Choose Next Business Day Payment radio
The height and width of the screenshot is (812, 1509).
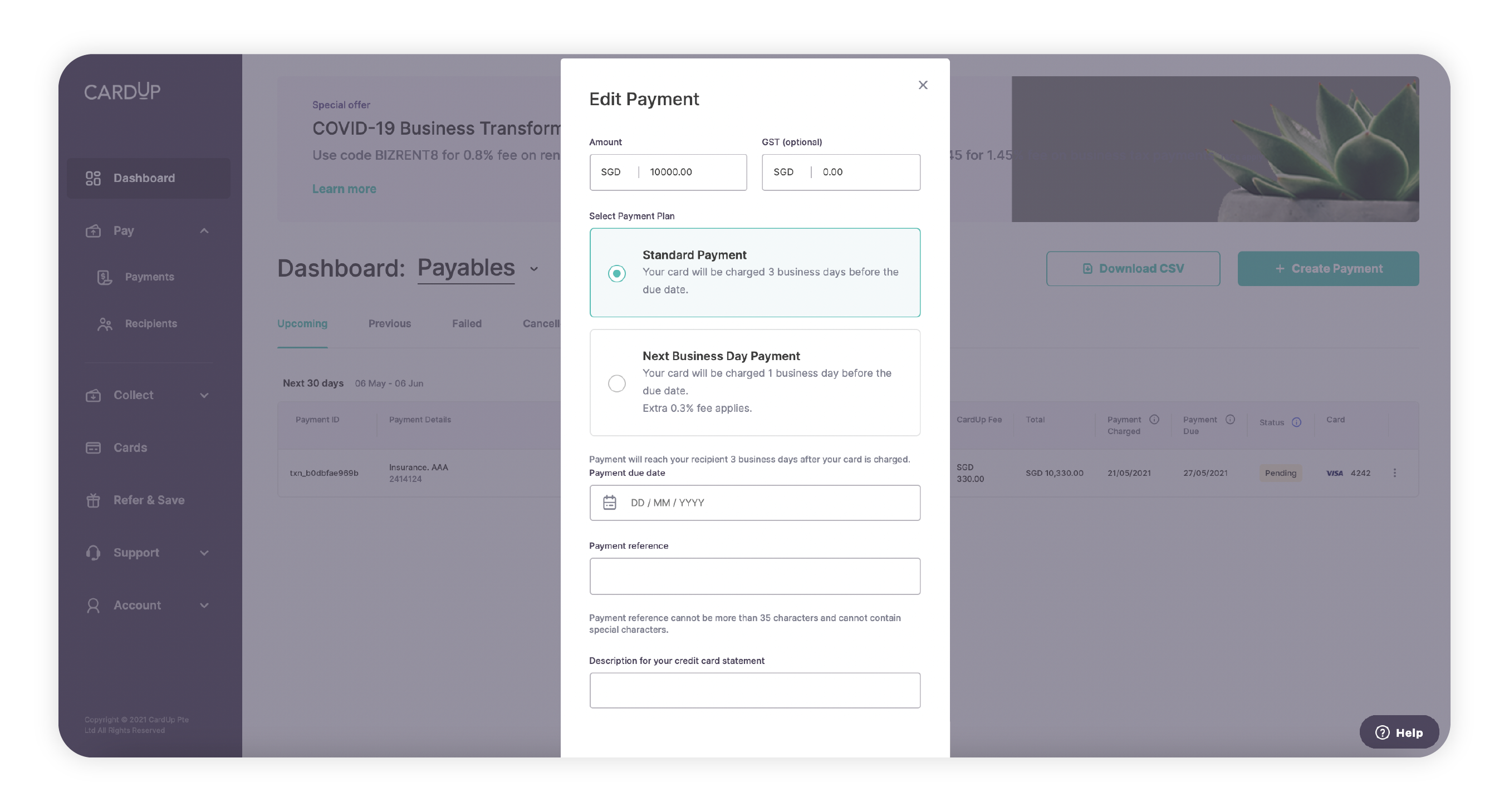click(x=616, y=383)
